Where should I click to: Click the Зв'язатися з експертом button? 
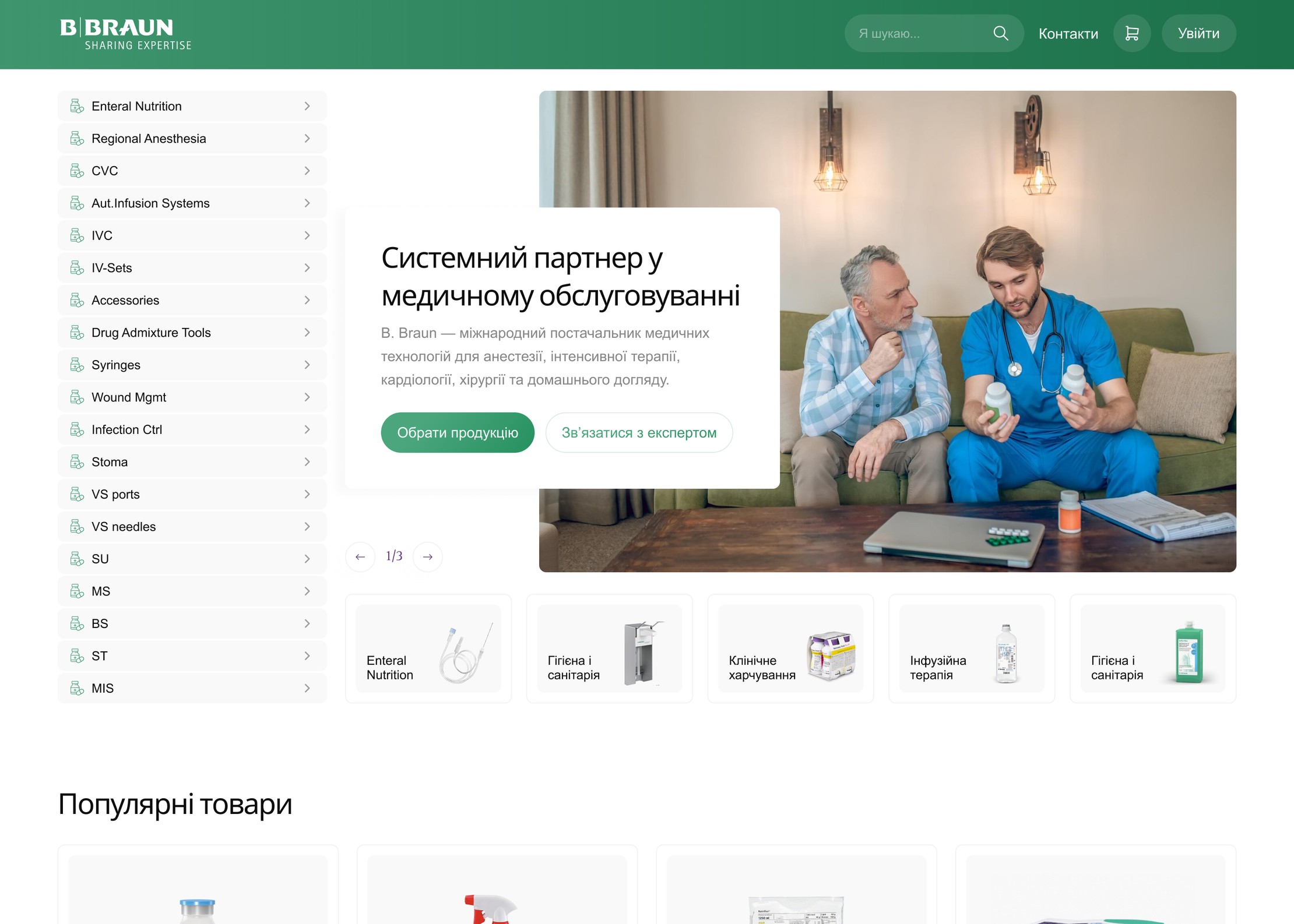pos(639,433)
